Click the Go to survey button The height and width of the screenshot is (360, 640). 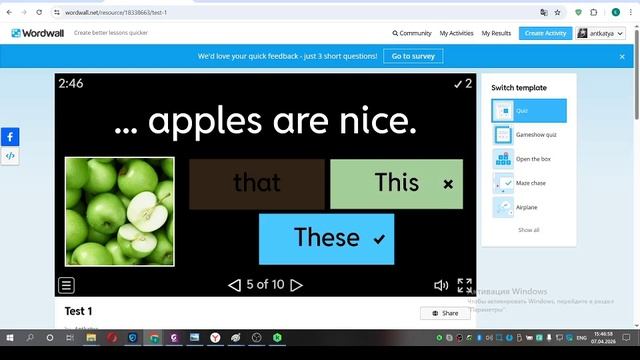pyautogui.click(x=413, y=56)
